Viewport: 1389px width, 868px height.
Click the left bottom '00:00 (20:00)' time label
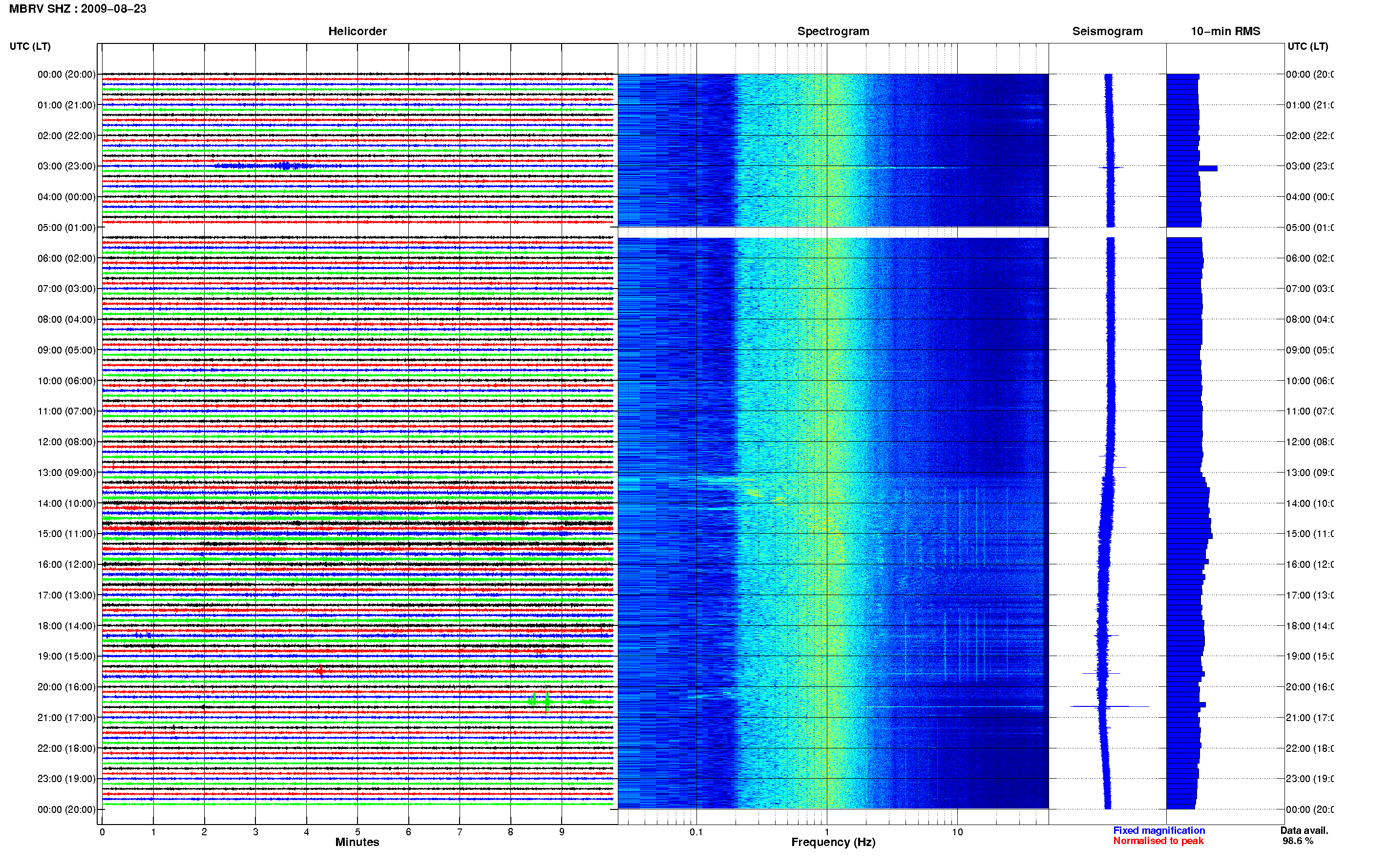(66, 809)
